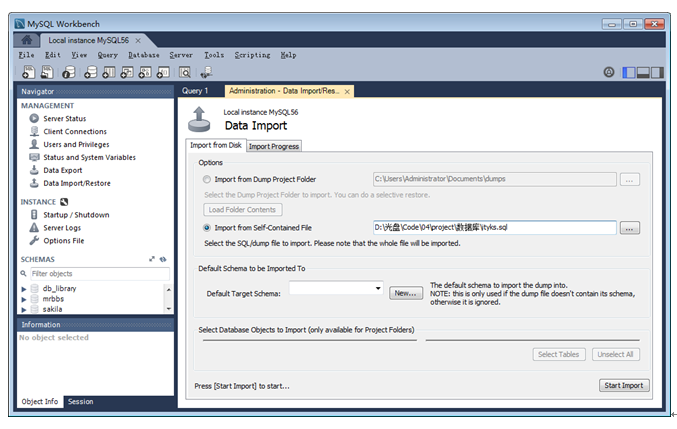The height and width of the screenshot is (429, 677).
Task: Select Import from Self-Contained File radio
Action: (207, 227)
